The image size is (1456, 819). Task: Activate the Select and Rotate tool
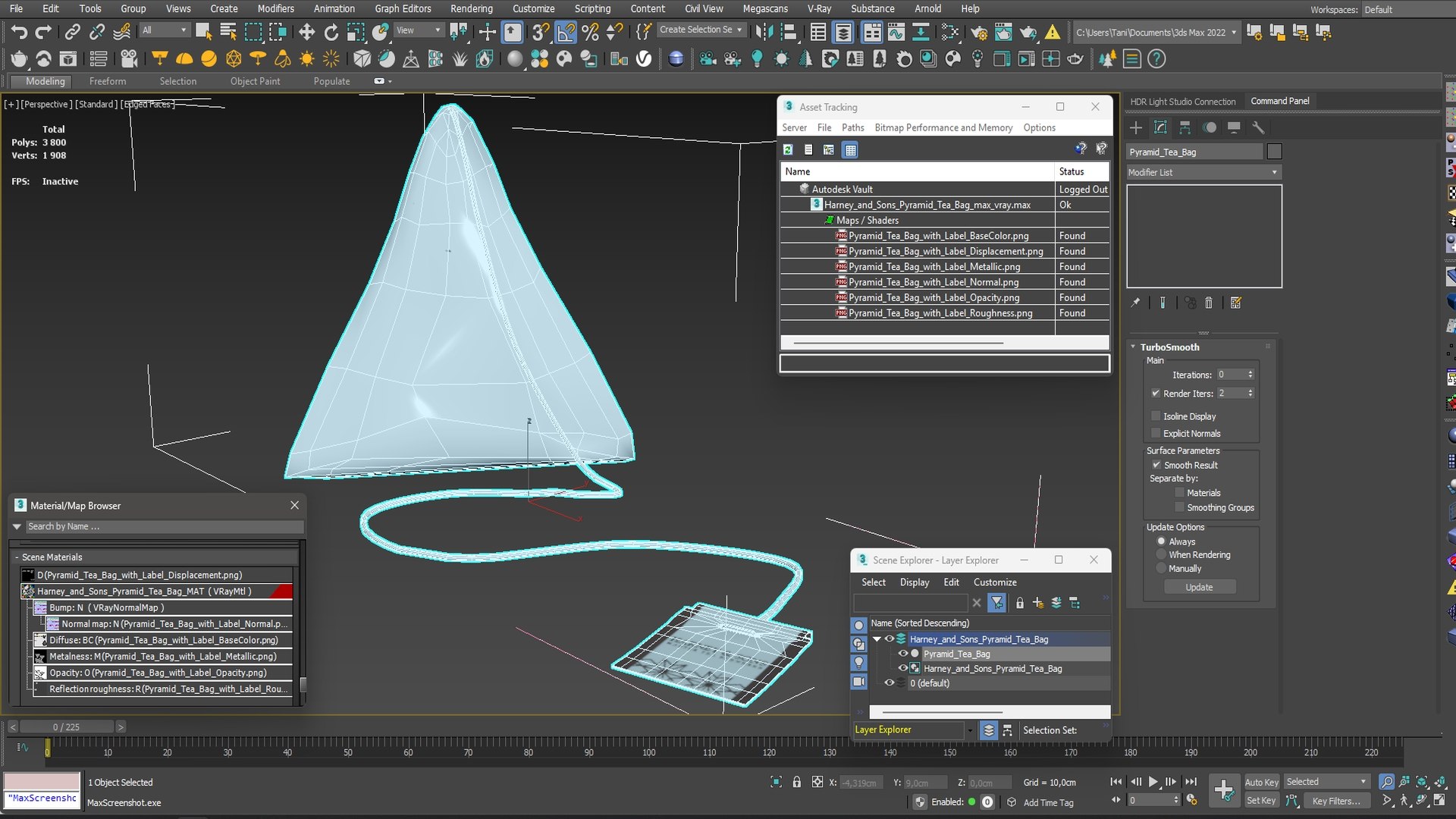(331, 32)
